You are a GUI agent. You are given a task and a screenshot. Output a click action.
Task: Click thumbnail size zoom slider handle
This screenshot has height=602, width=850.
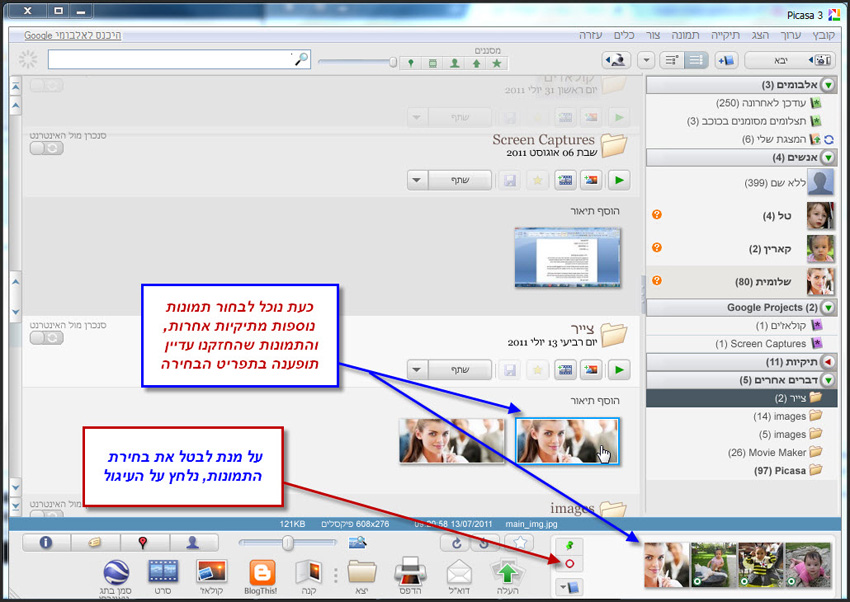click(288, 542)
